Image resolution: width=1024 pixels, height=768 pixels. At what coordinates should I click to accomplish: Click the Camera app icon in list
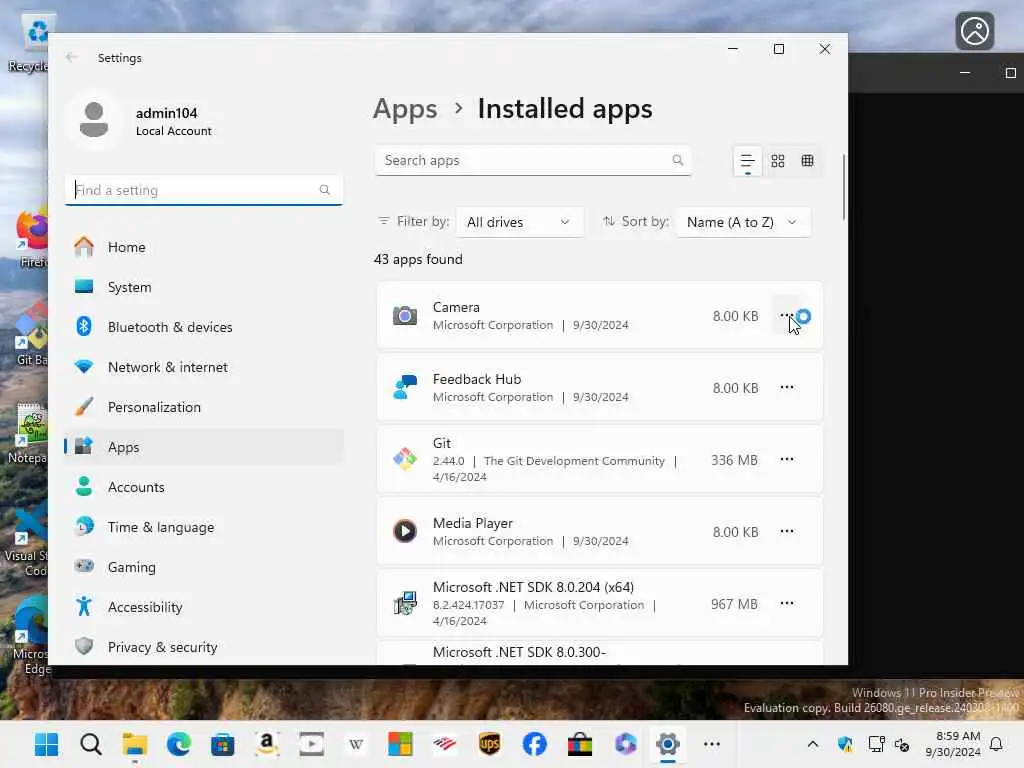click(x=405, y=316)
